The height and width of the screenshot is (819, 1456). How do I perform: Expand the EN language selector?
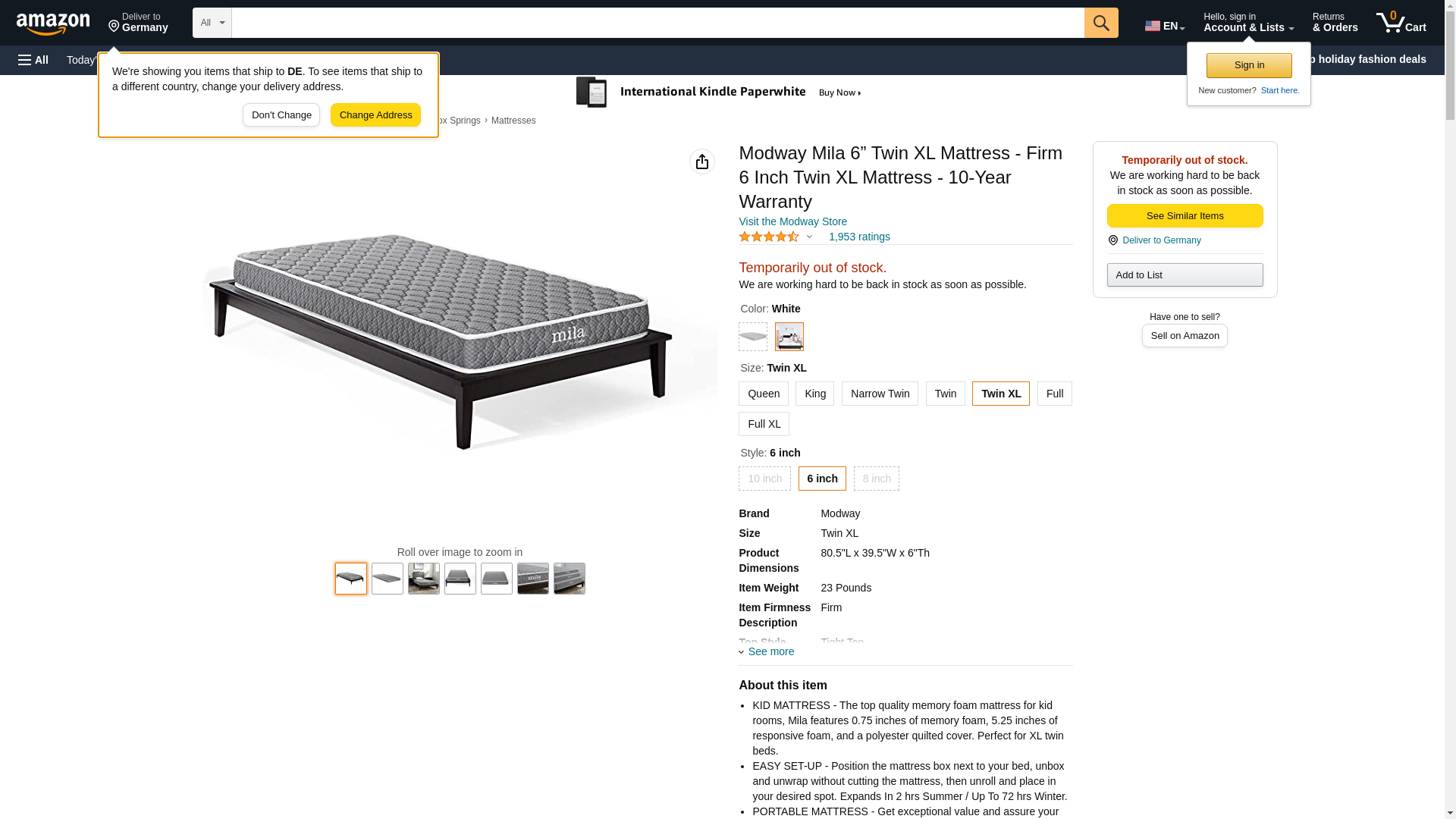[1164, 26]
